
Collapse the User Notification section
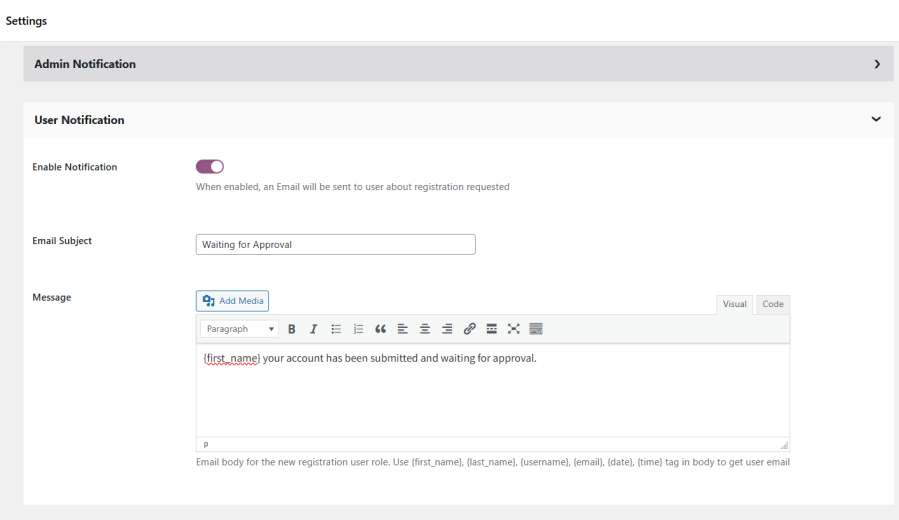pos(876,120)
